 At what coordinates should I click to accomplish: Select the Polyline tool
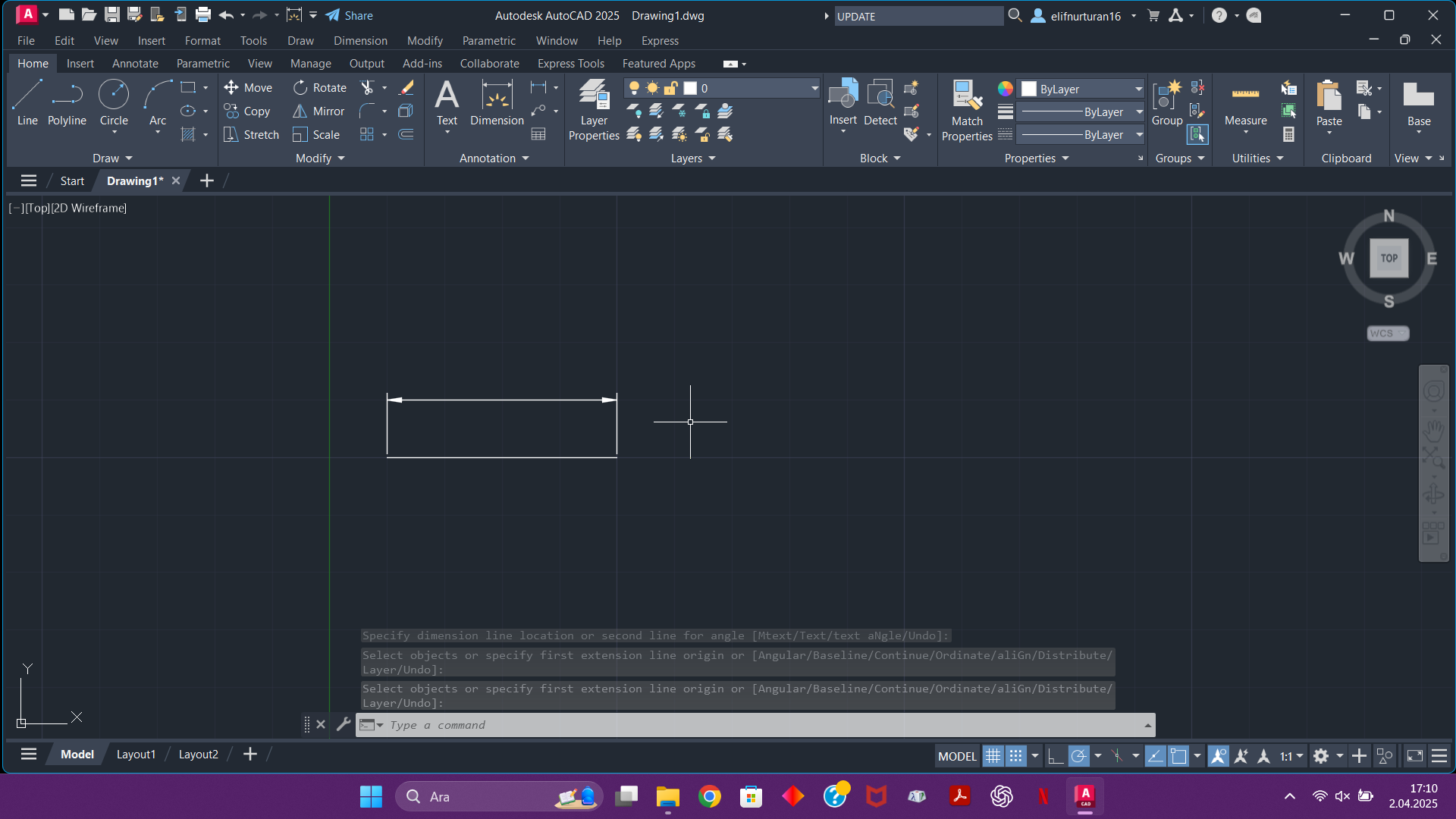tap(67, 102)
